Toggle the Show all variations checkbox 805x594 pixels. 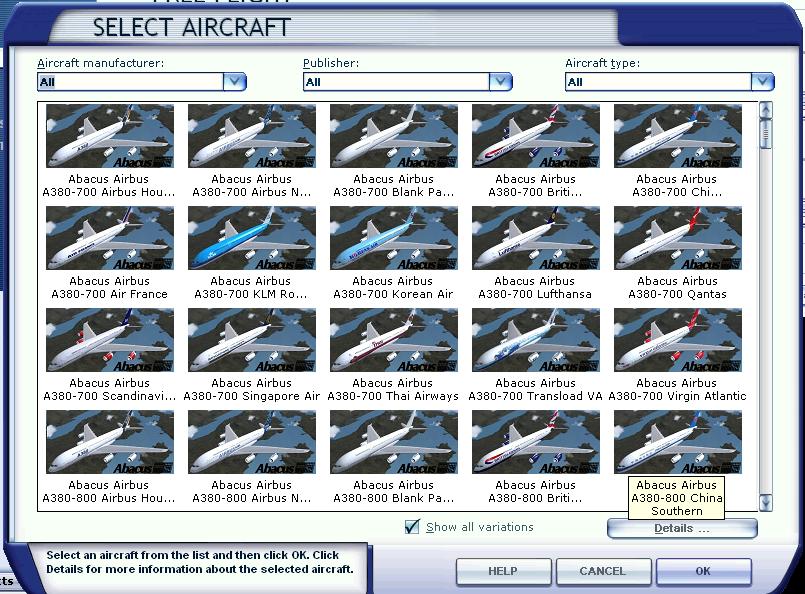tap(412, 527)
